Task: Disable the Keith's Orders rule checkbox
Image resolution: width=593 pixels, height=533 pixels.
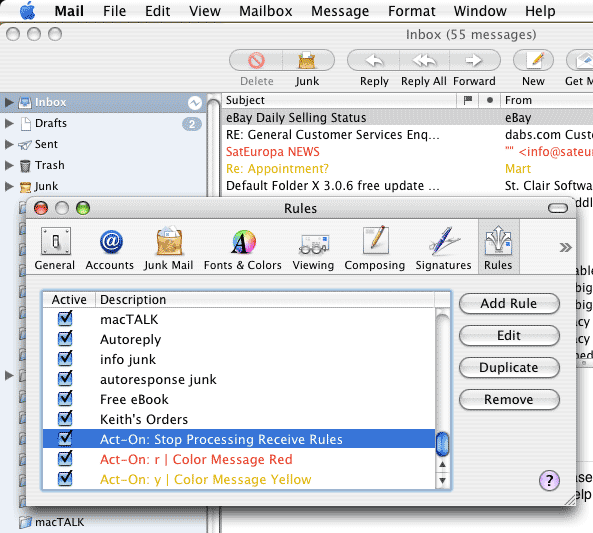Action: point(65,418)
